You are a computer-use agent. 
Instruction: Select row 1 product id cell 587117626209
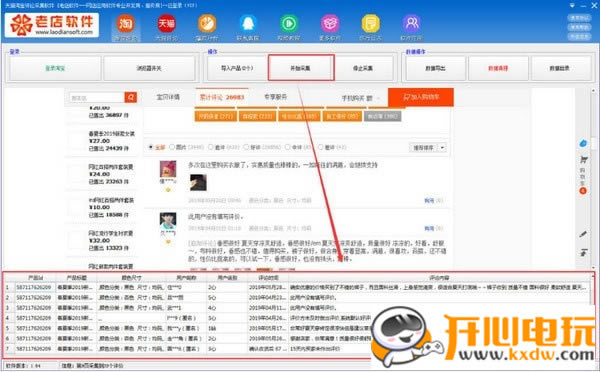(34, 287)
